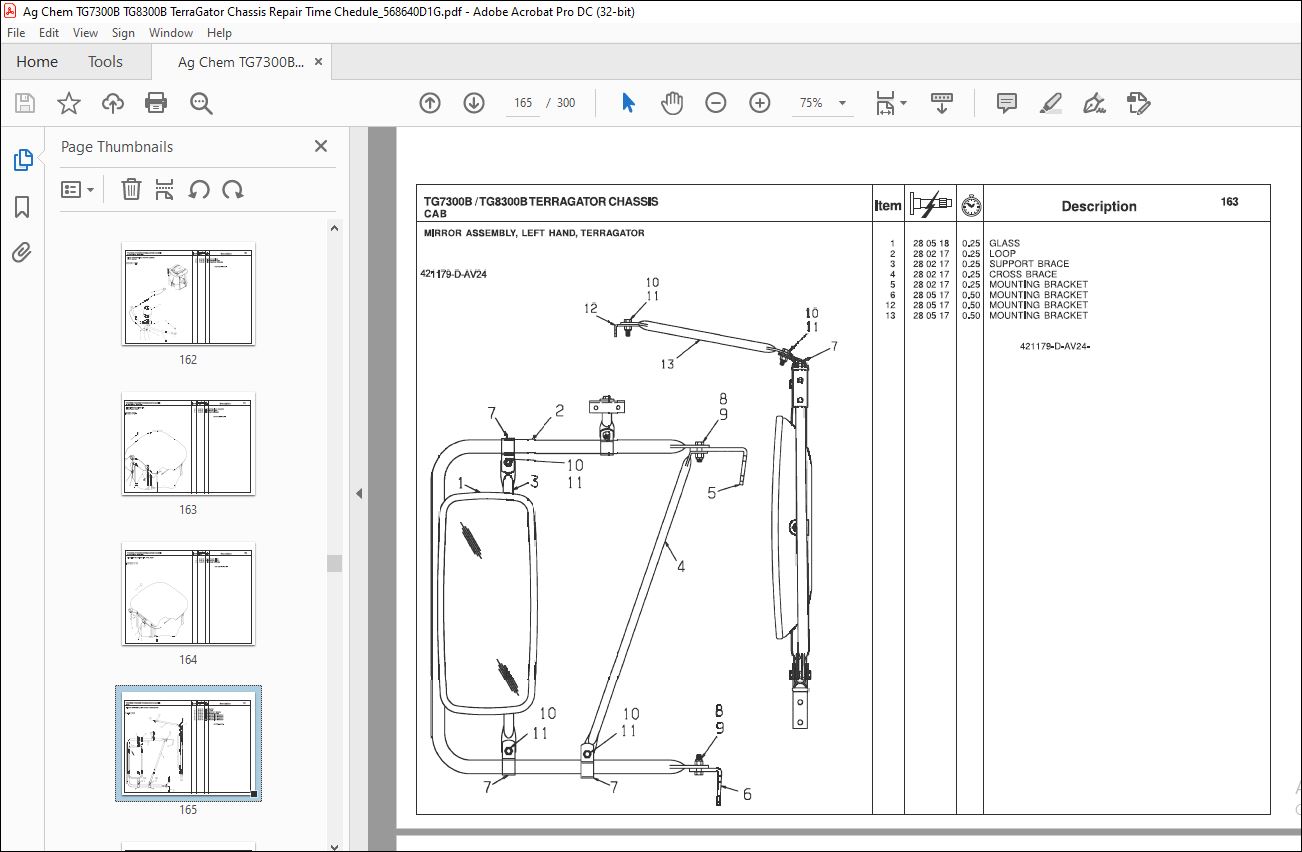Open the Edit menu

[x=49, y=33]
